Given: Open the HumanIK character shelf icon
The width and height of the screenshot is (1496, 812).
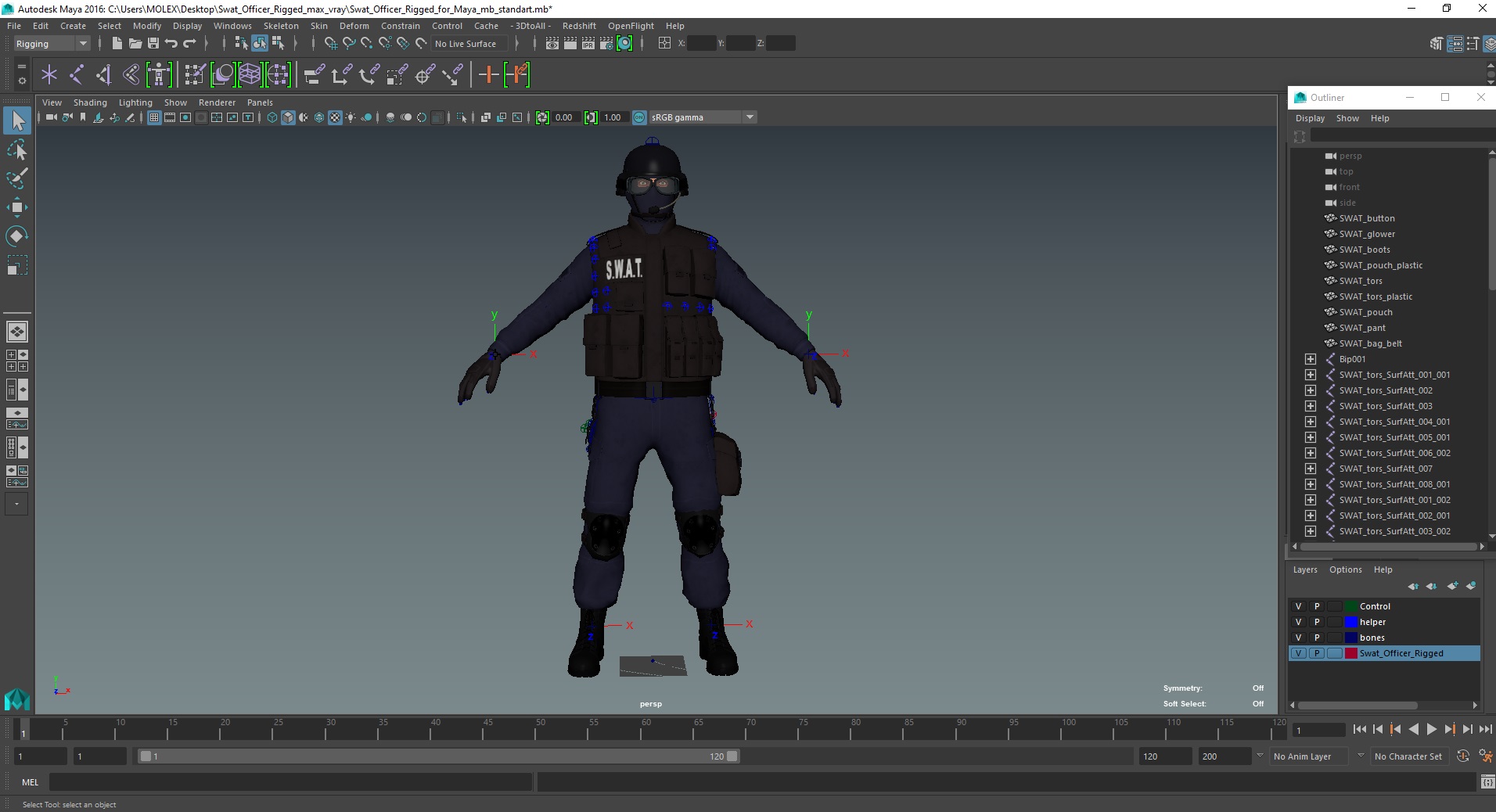Looking at the screenshot, I should pyautogui.click(x=159, y=74).
